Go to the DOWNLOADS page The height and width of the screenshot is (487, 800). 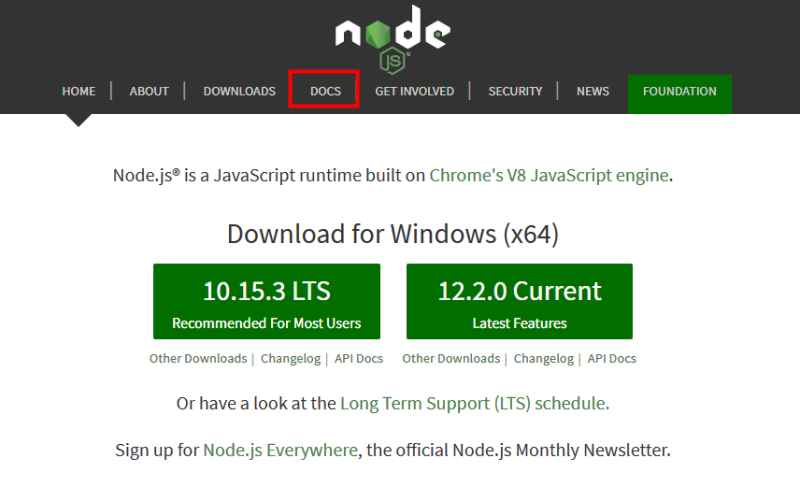pos(239,91)
